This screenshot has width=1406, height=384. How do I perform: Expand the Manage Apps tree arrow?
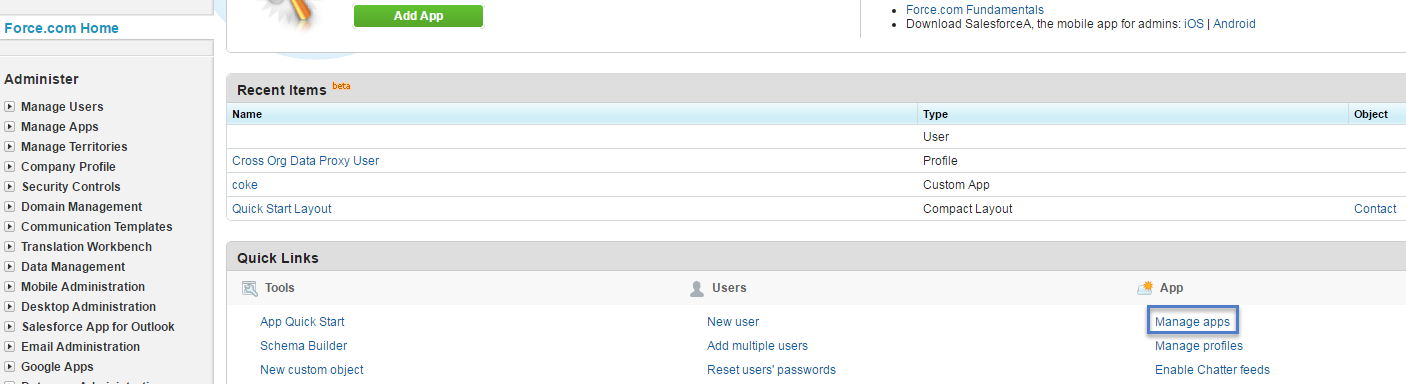tap(9, 127)
